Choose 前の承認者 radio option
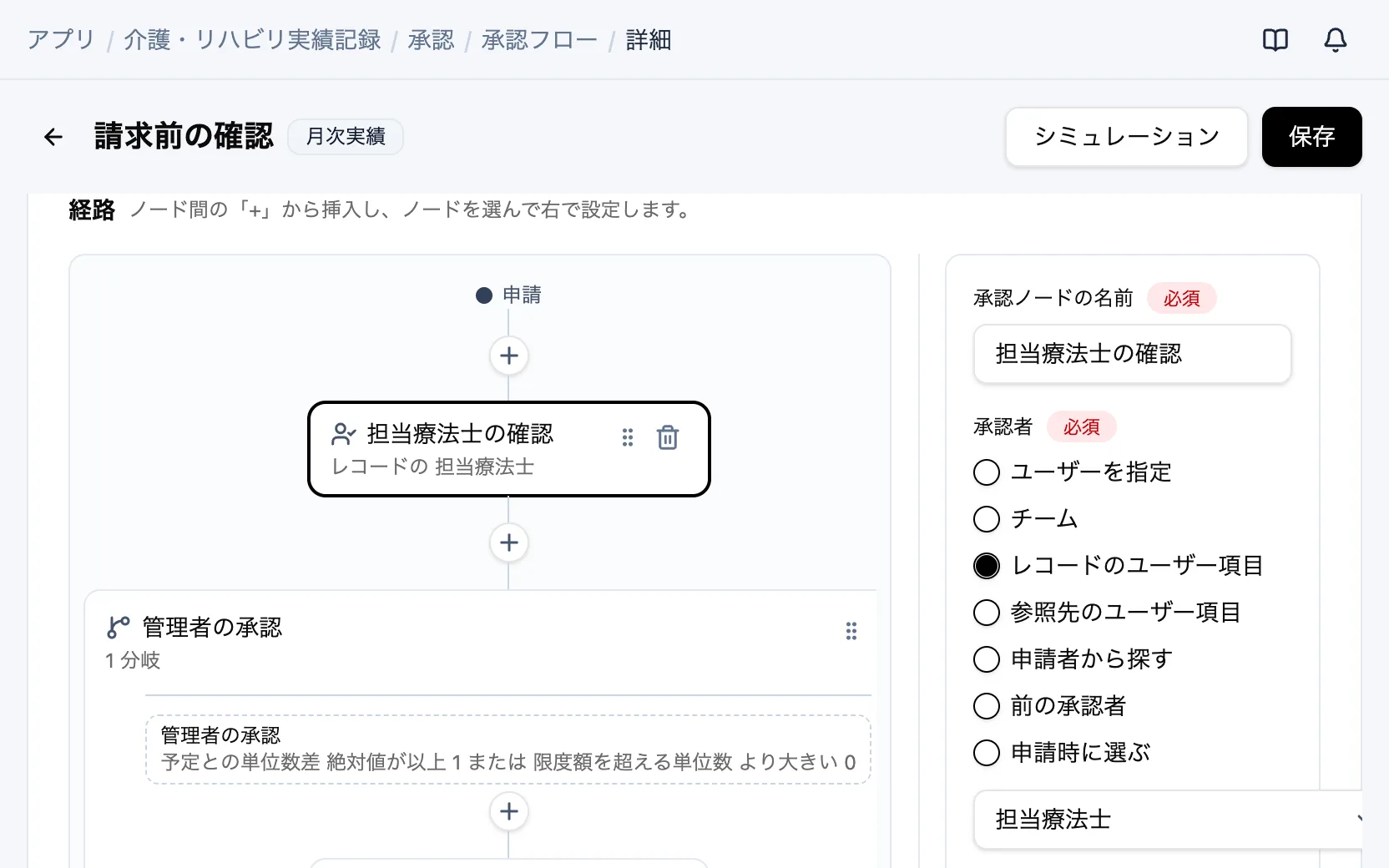The width and height of the screenshot is (1389, 868). click(987, 706)
